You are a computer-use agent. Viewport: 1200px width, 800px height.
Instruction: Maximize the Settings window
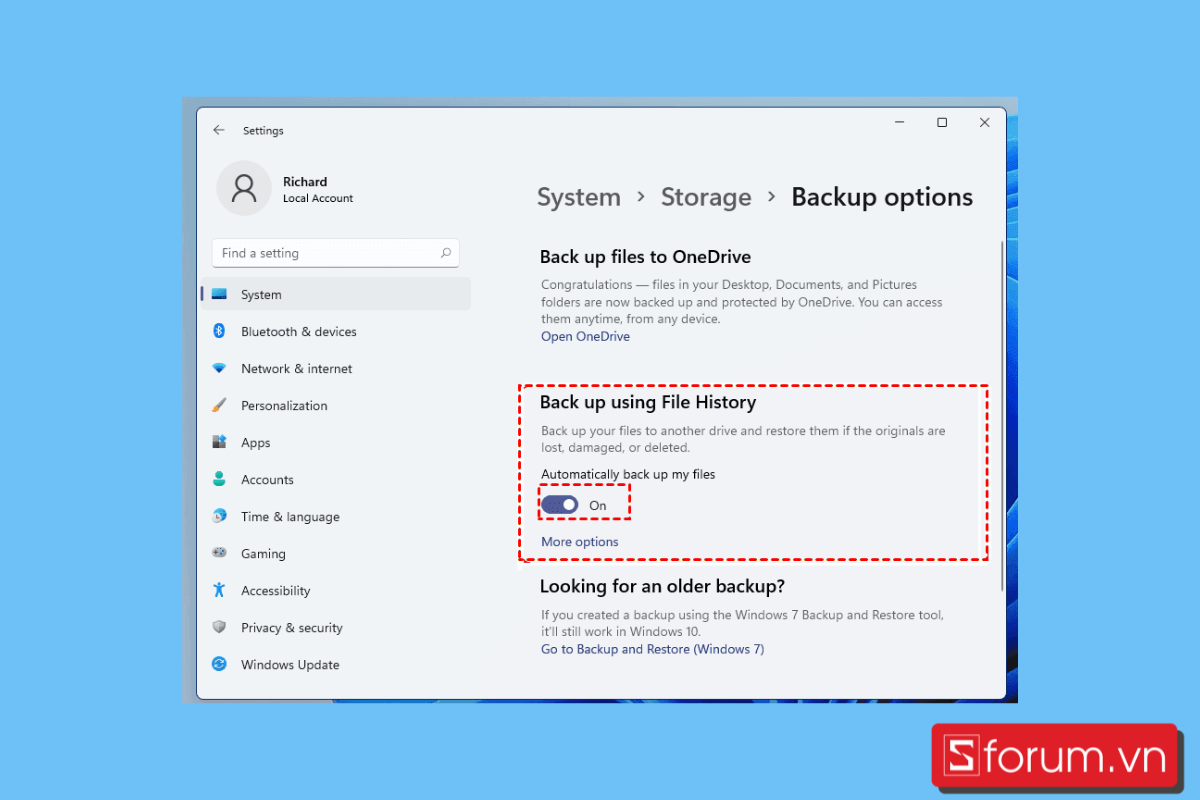click(941, 122)
